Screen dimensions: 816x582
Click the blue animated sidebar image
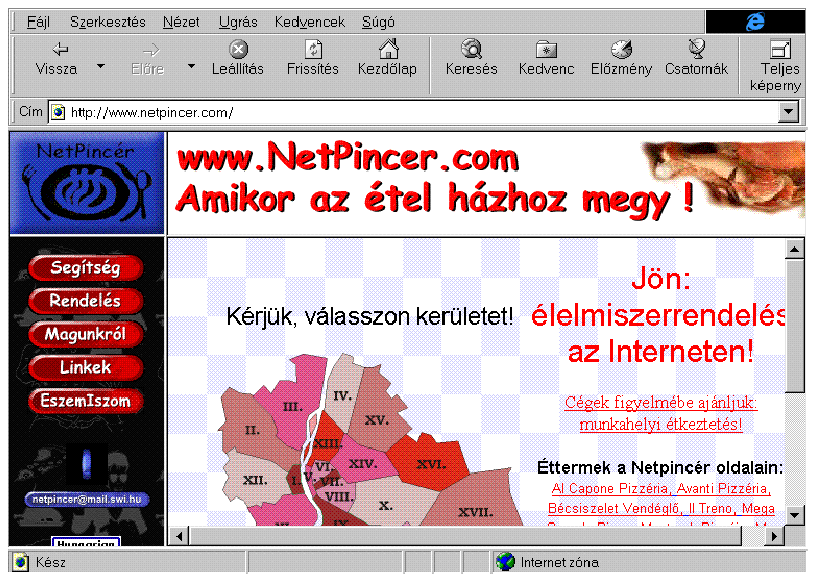coord(87,463)
